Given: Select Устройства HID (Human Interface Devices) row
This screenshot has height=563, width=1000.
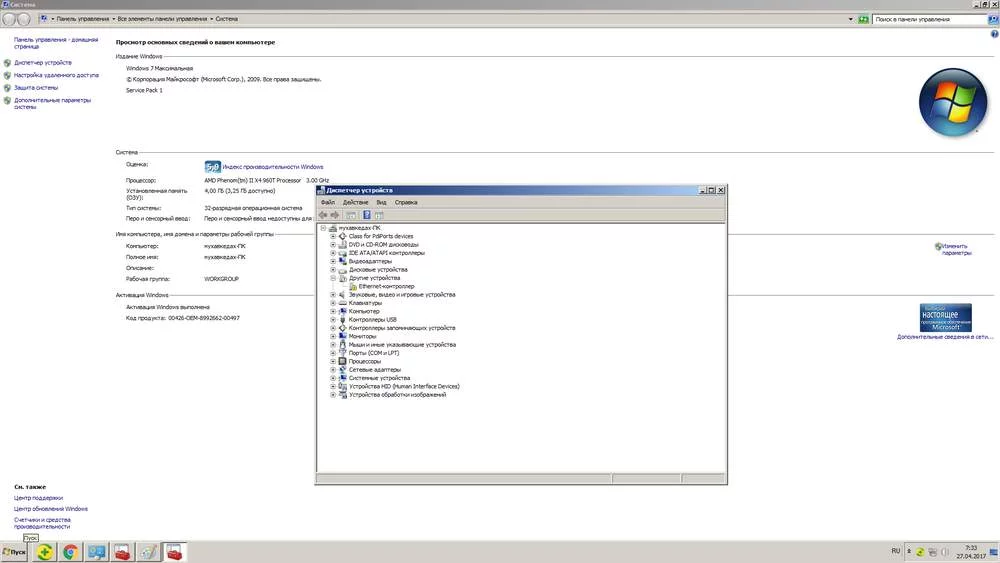Looking at the screenshot, I should tap(404, 386).
